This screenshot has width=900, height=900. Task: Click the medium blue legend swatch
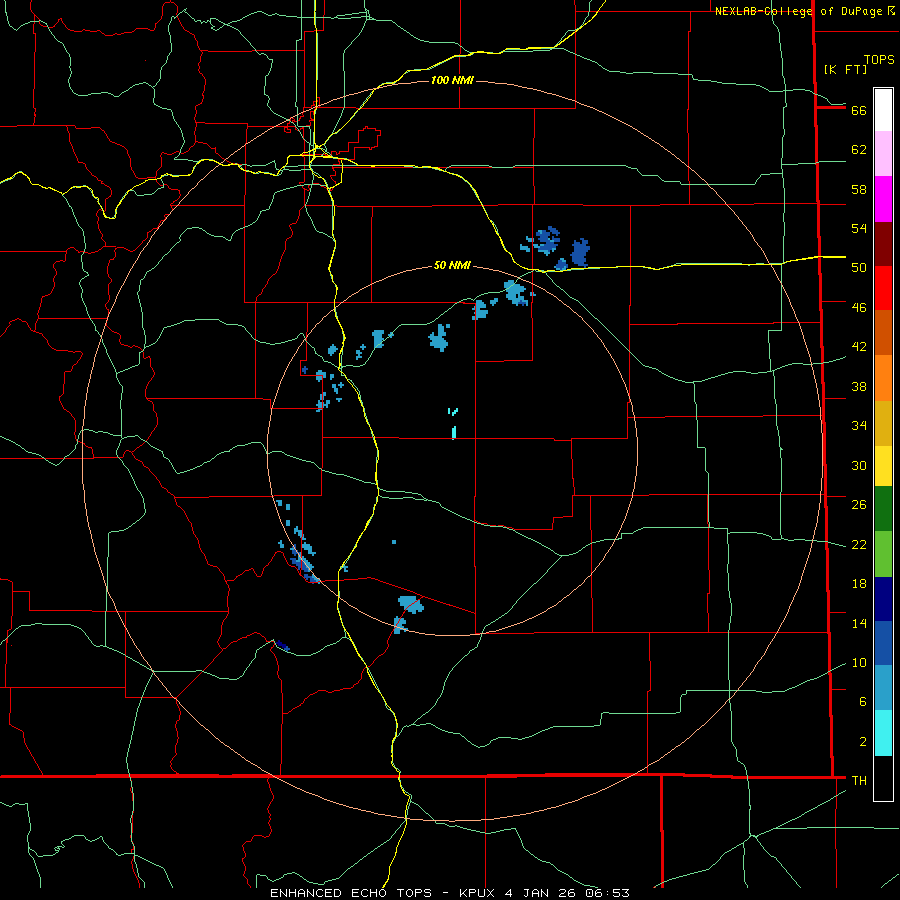point(883,643)
